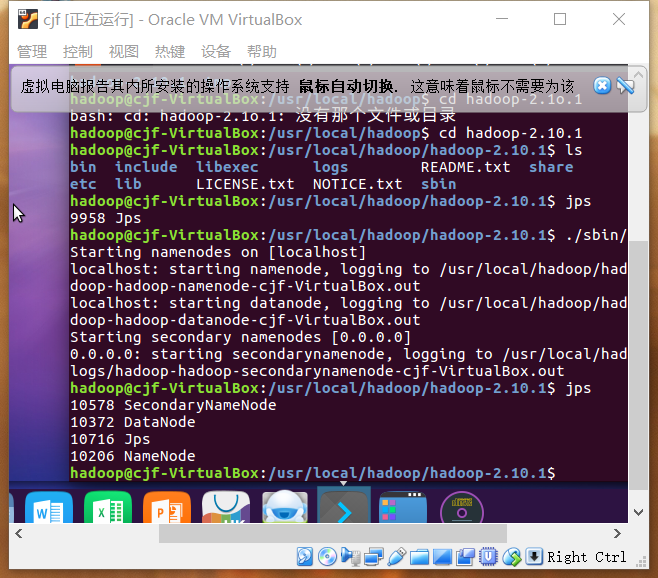Click the sbin directory name
Image resolution: width=658 pixels, height=578 pixels.
point(439,184)
